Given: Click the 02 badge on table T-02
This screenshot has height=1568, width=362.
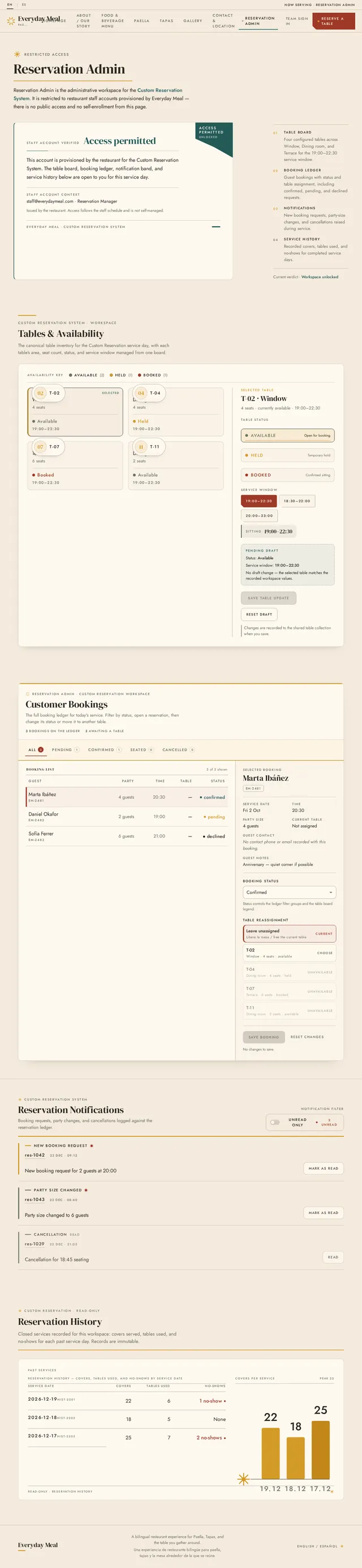Looking at the screenshot, I should pyautogui.click(x=40, y=393).
